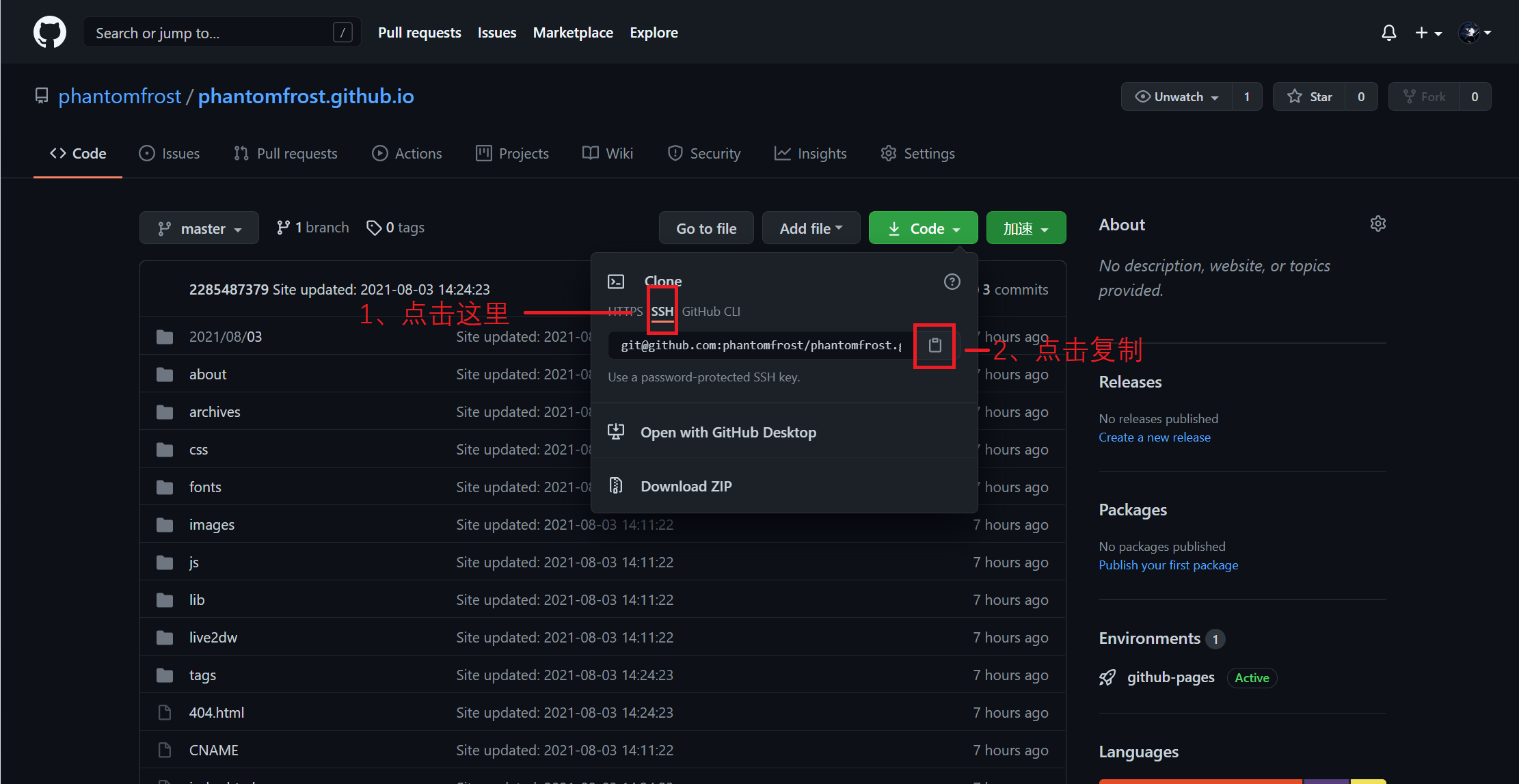This screenshot has height=784, width=1519.
Task: Click the repository icon before phantomfrost
Action: pyautogui.click(x=42, y=96)
